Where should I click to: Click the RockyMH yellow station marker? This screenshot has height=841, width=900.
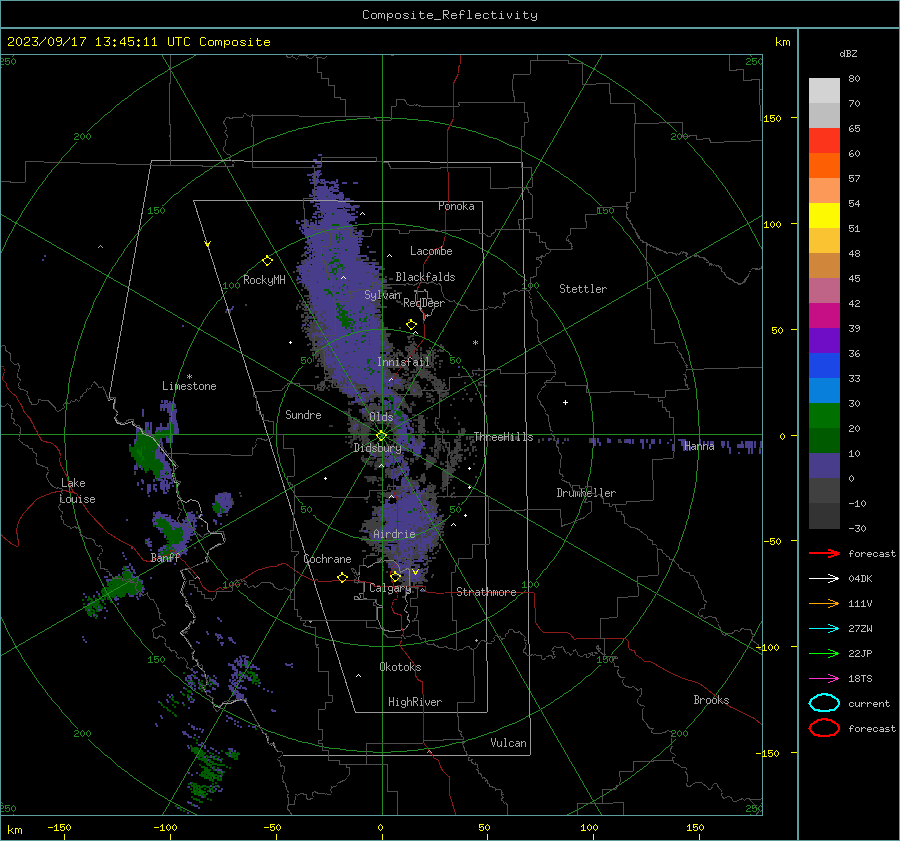(267, 261)
